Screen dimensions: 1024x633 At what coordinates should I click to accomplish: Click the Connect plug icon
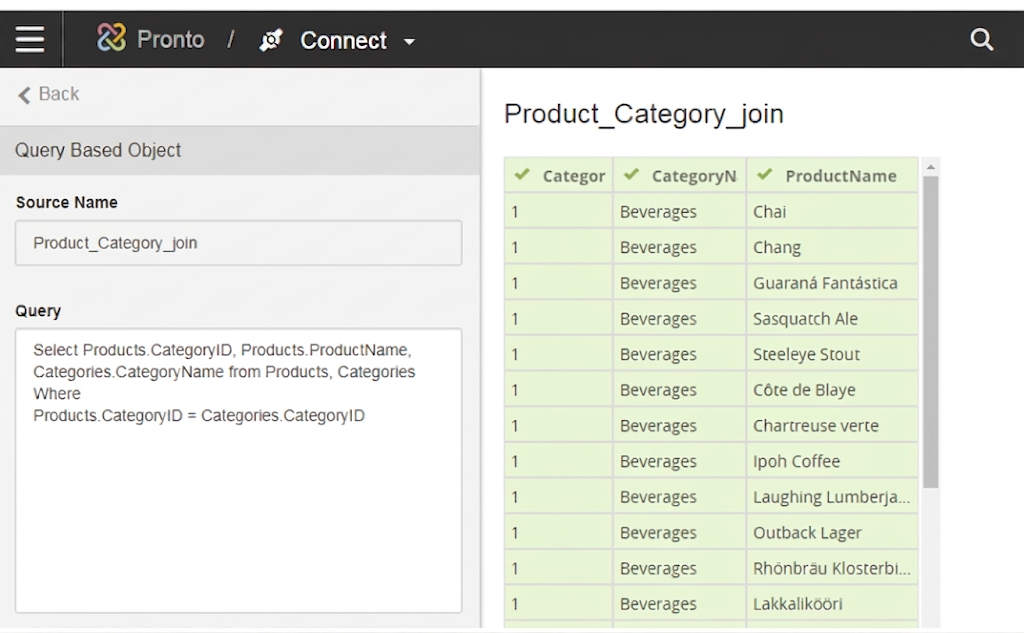[270, 40]
